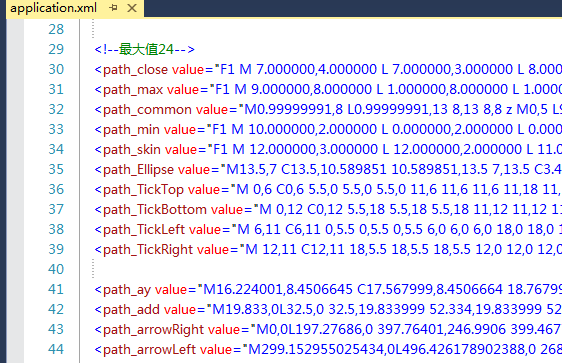Click the M16.224001,8.4506645 path data

(x=278, y=290)
